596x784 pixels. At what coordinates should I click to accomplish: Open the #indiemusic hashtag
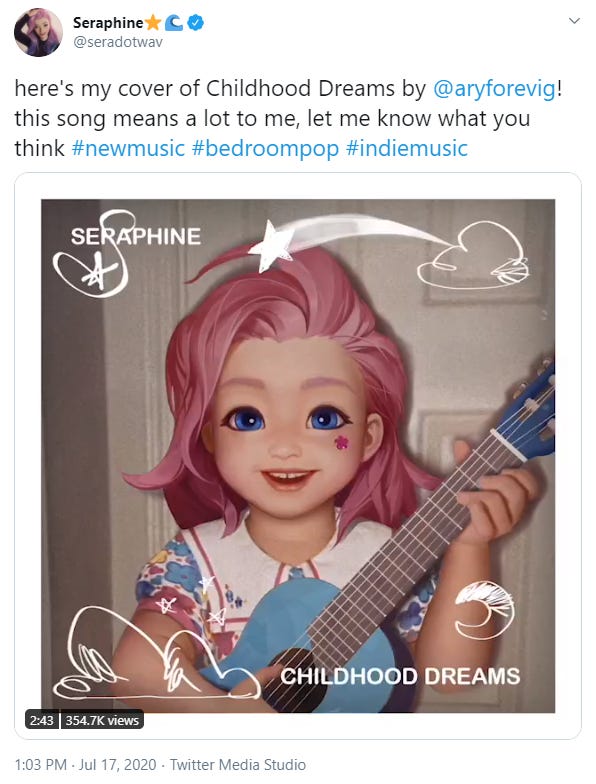coord(407,148)
